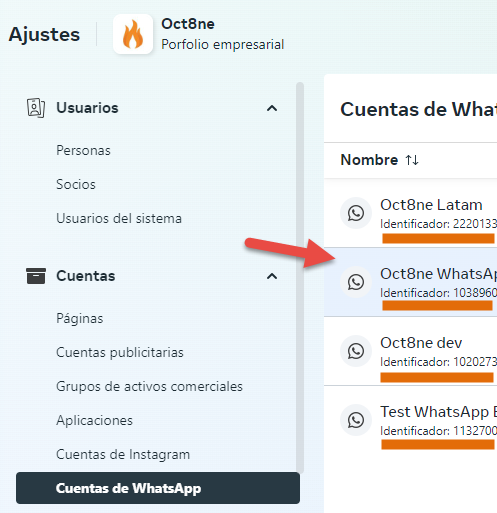
Task: Open Grupos de activos comerciales
Action: coord(149,387)
